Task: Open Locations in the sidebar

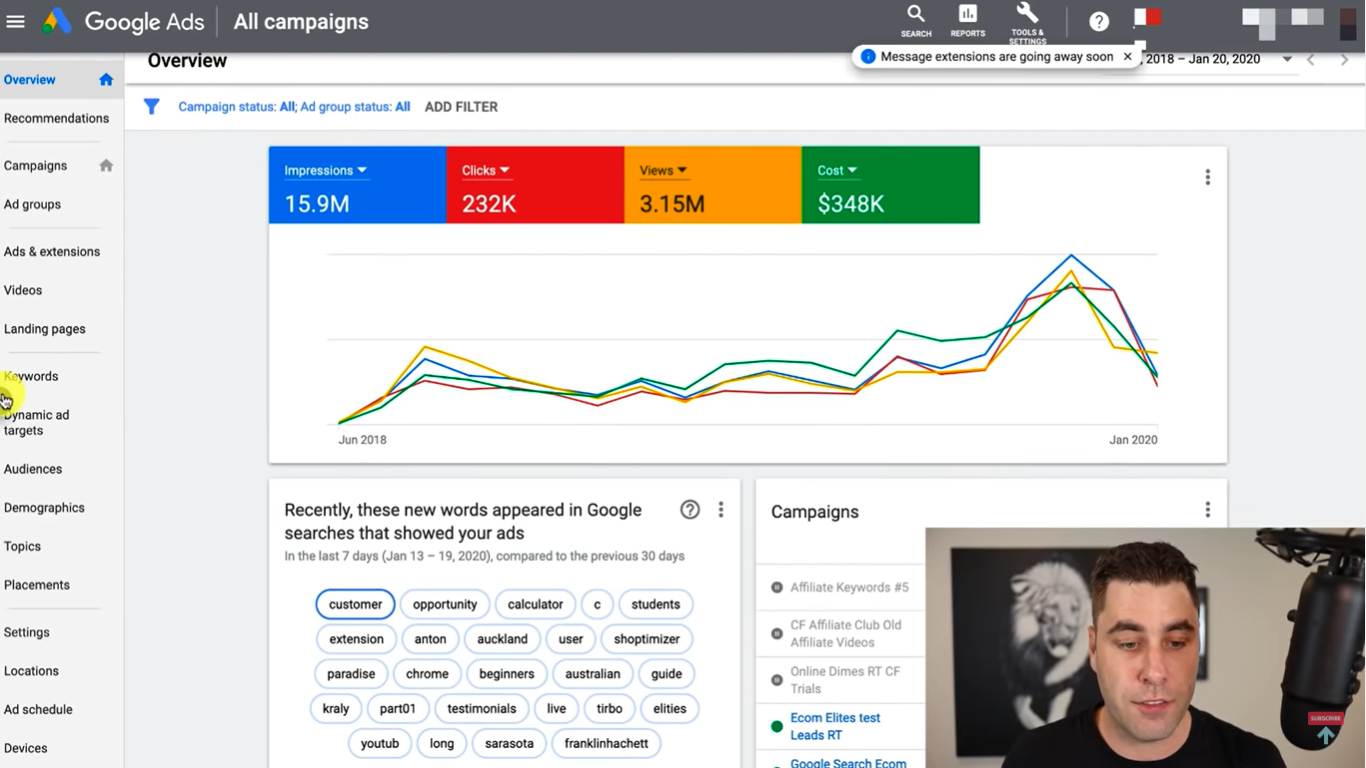Action: [x=31, y=671]
